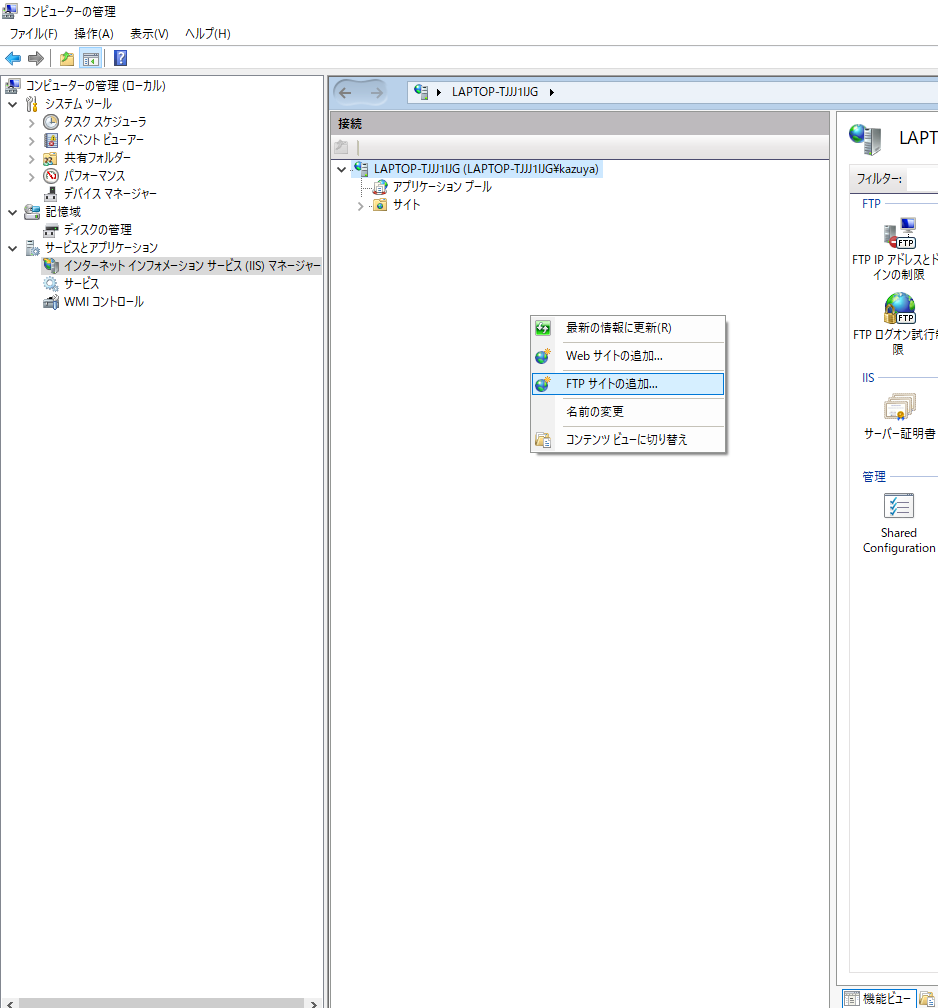Click the Forward arrow in the toolbar
The width and height of the screenshot is (938, 1008).
[36, 58]
